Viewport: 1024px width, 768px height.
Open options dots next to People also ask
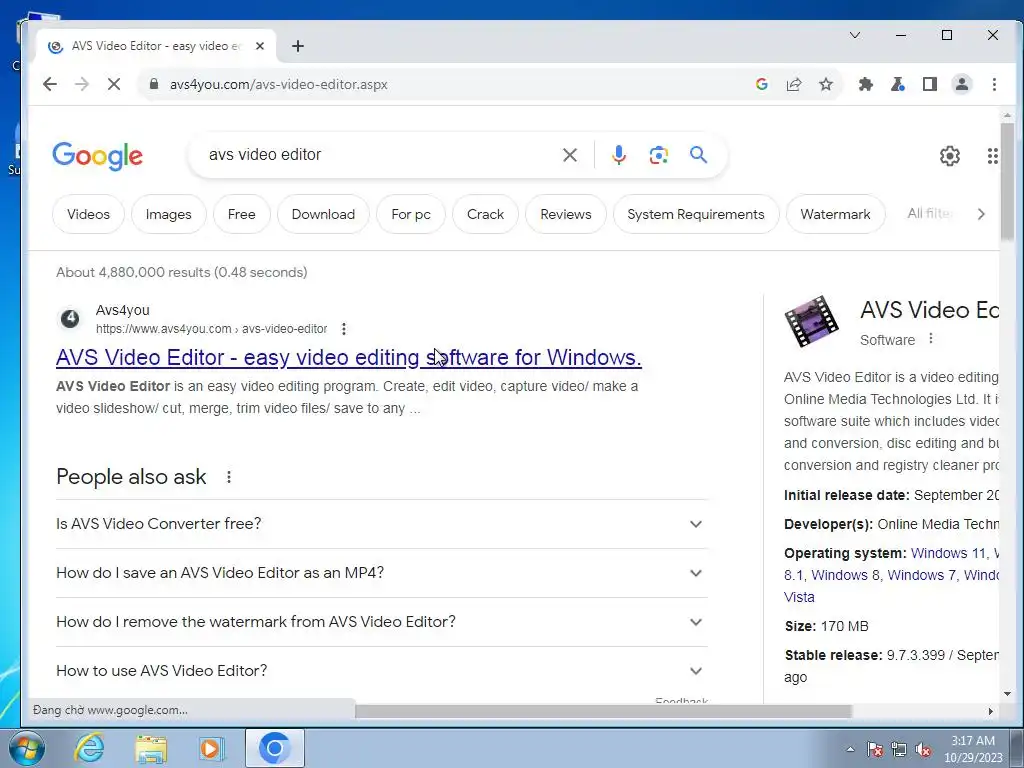point(229,477)
